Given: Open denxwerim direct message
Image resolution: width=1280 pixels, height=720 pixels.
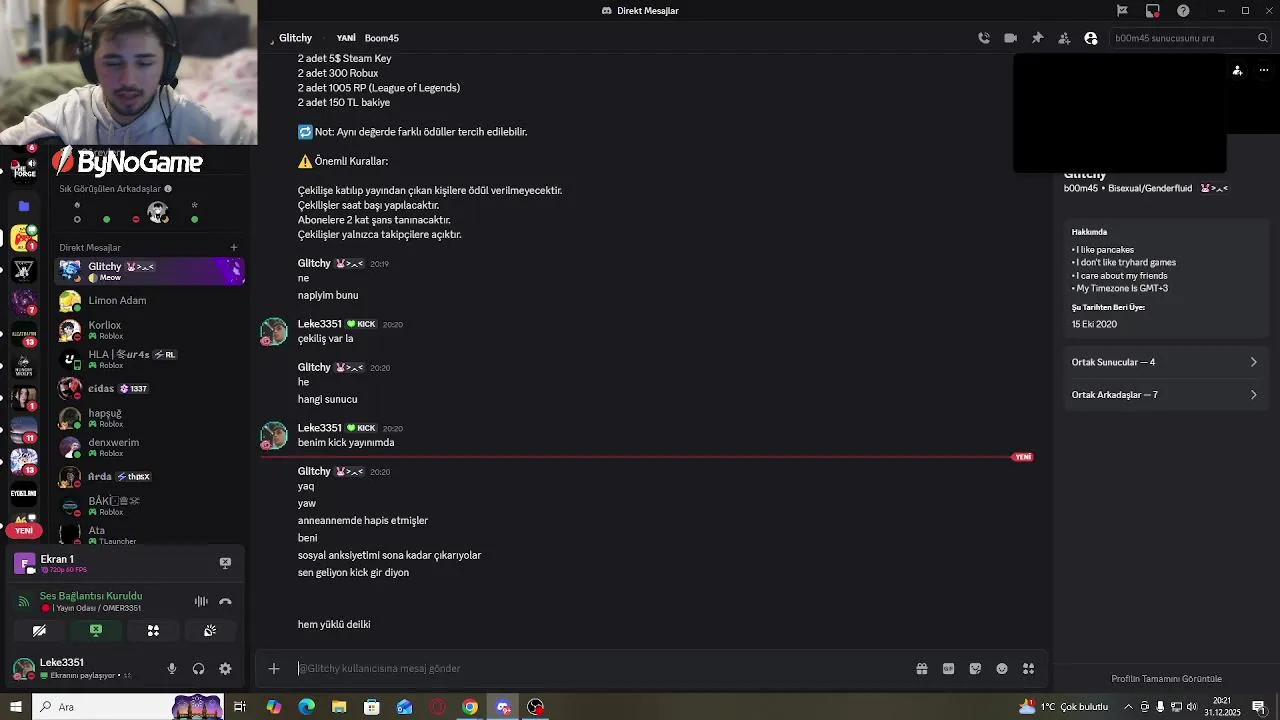Looking at the screenshot, I should pyautogui.click(x=149, y=447).
